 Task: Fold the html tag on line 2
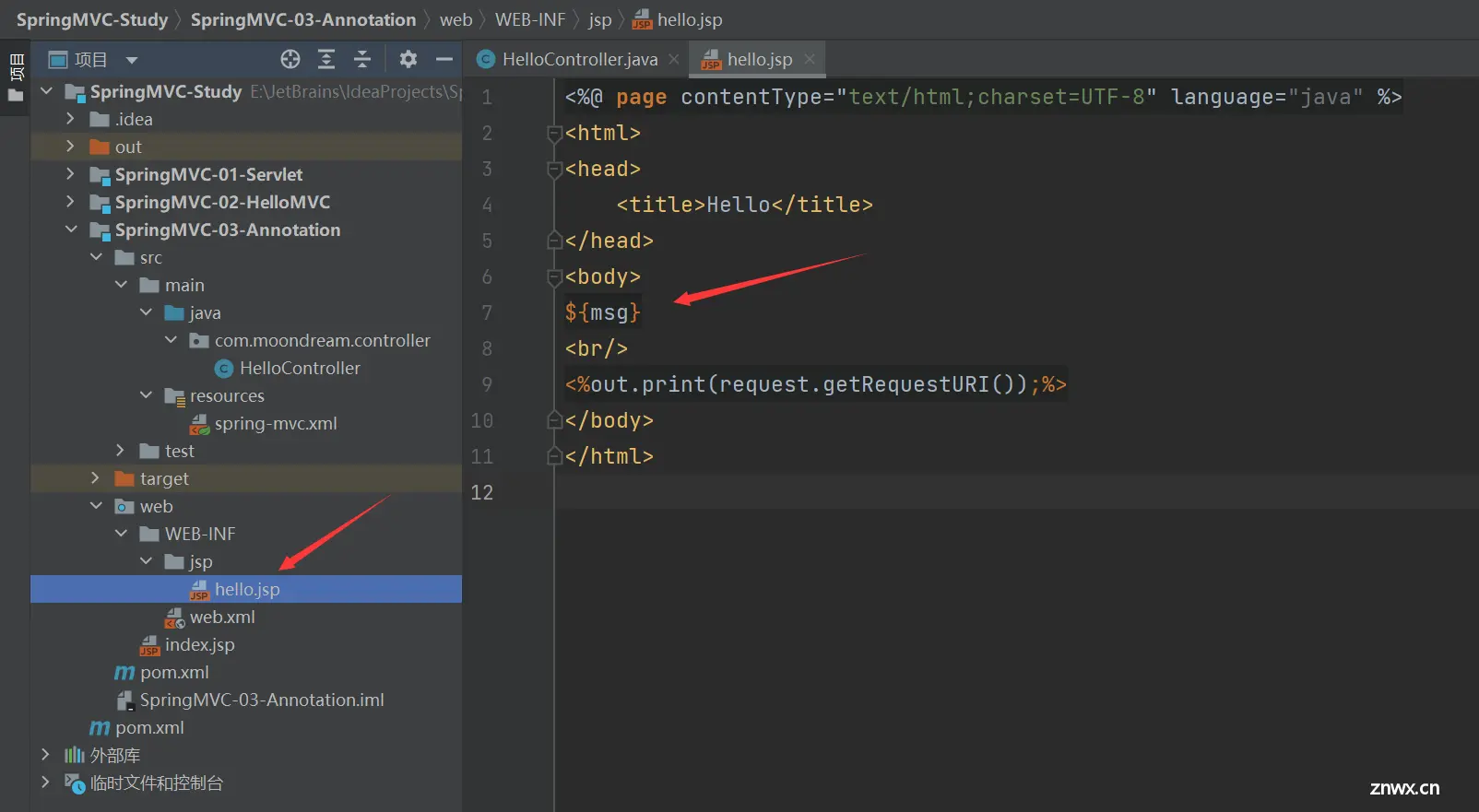point(554,134)
